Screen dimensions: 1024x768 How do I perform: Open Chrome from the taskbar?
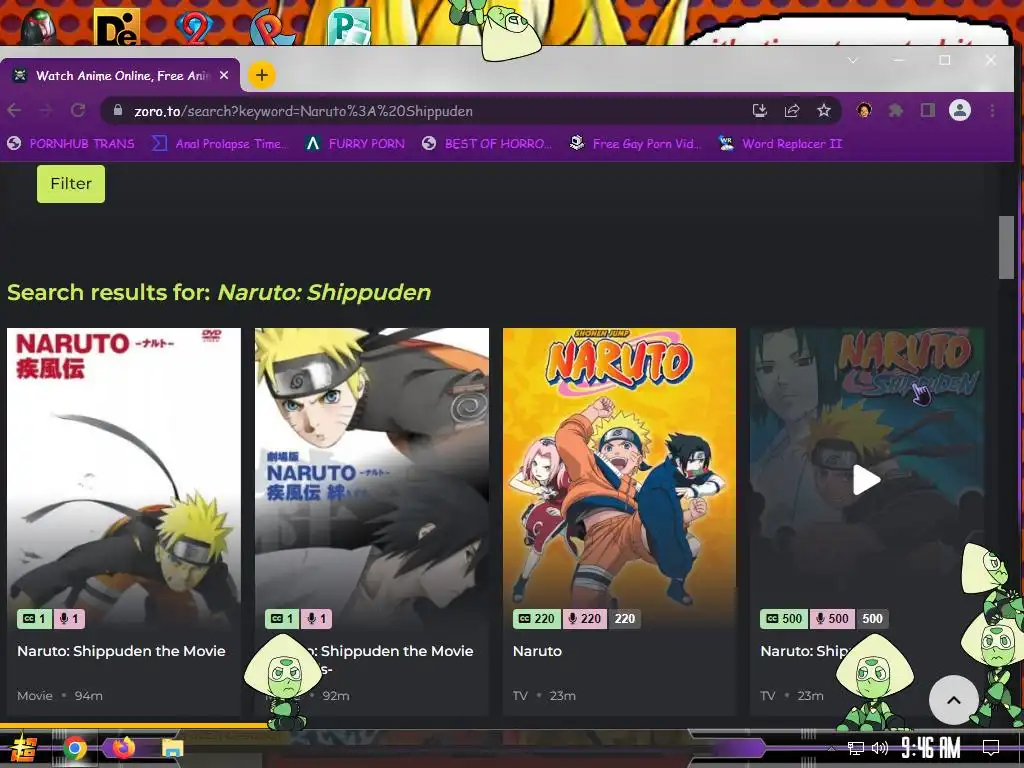tap(75, 748)
